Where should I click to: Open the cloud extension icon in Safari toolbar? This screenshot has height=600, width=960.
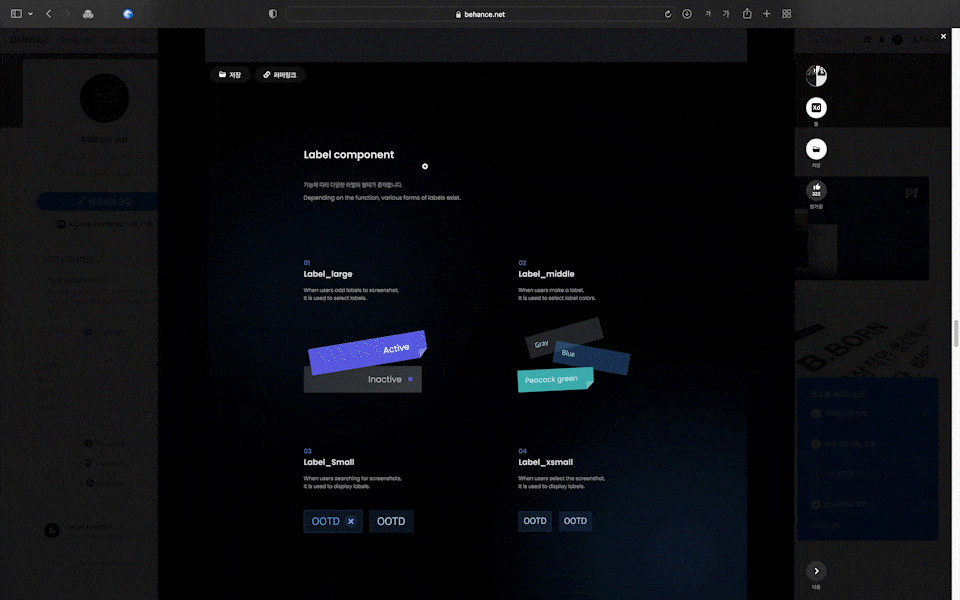[88, 14]
